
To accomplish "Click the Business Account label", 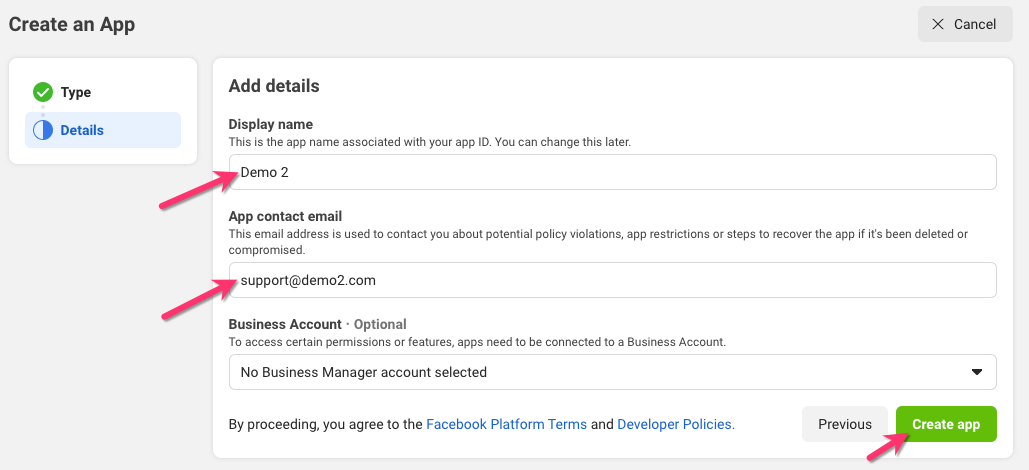I will click(285, 324).
